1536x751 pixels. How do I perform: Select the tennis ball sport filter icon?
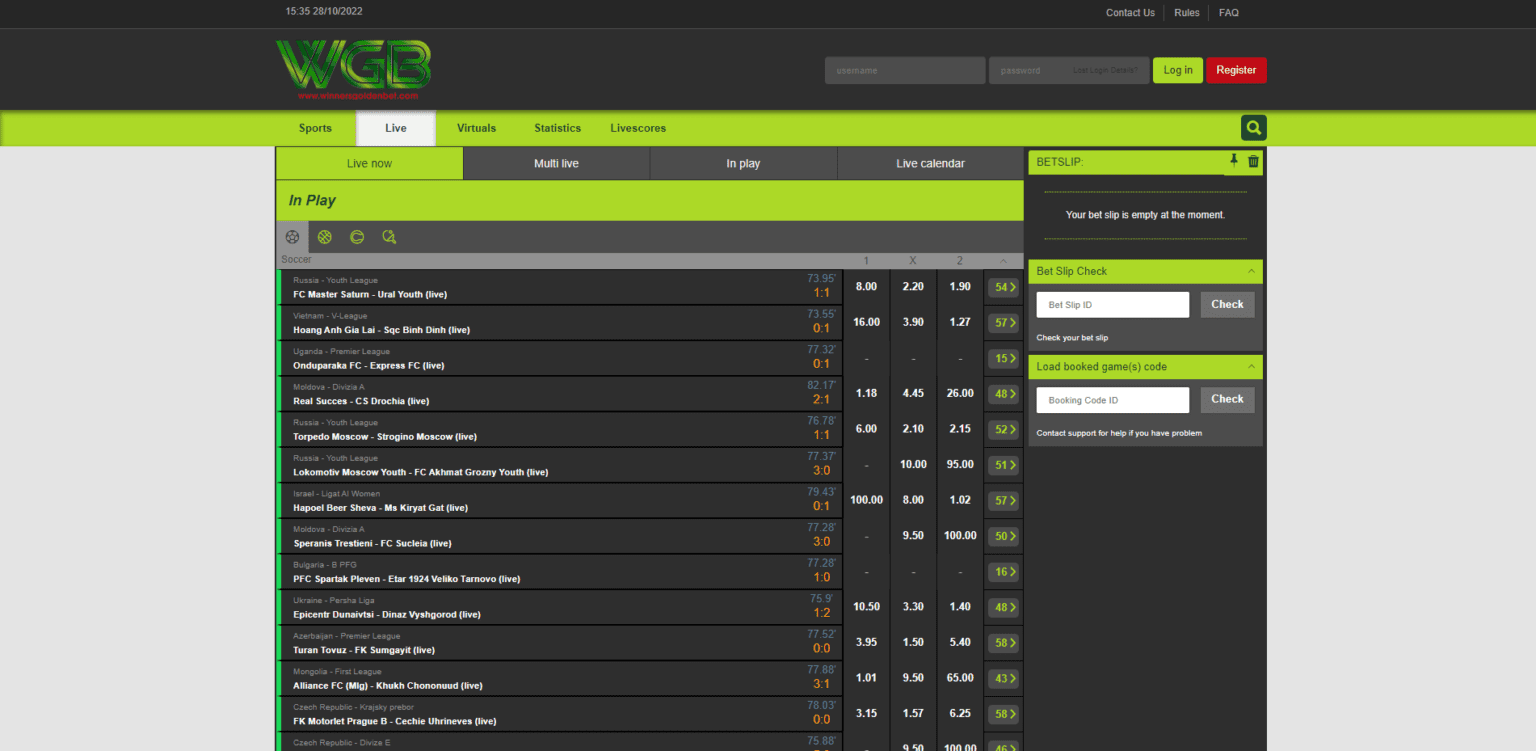(x=357, y=237)
